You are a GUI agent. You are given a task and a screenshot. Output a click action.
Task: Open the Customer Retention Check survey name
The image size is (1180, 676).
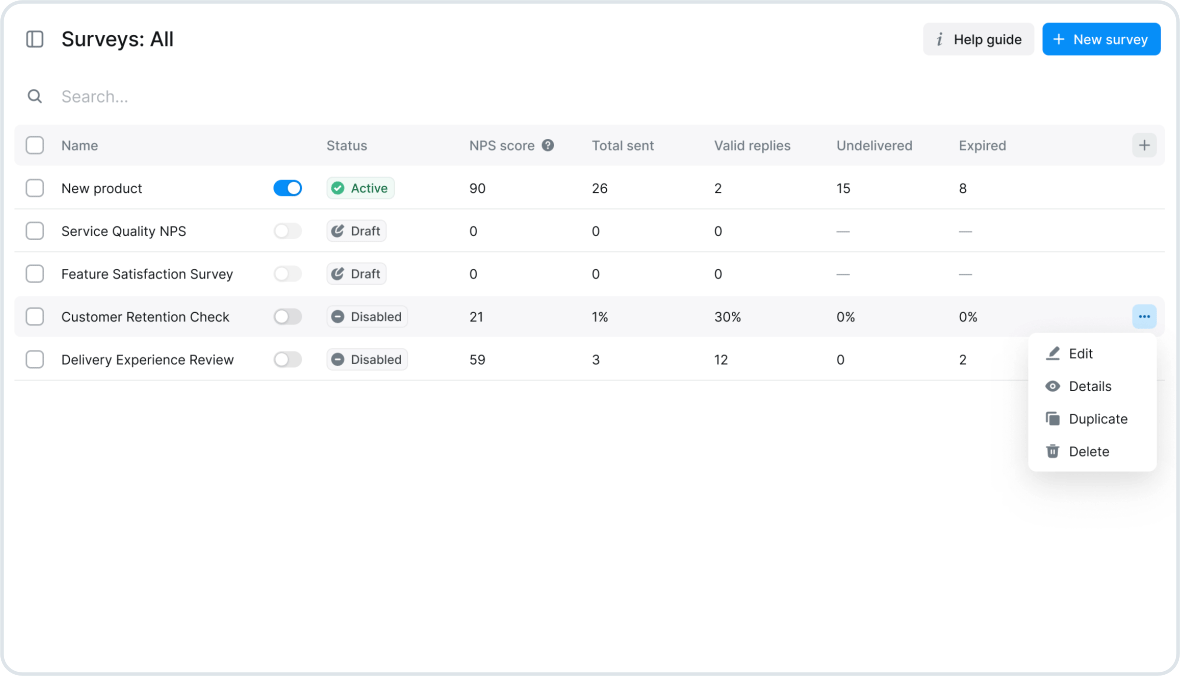[145, 317]
